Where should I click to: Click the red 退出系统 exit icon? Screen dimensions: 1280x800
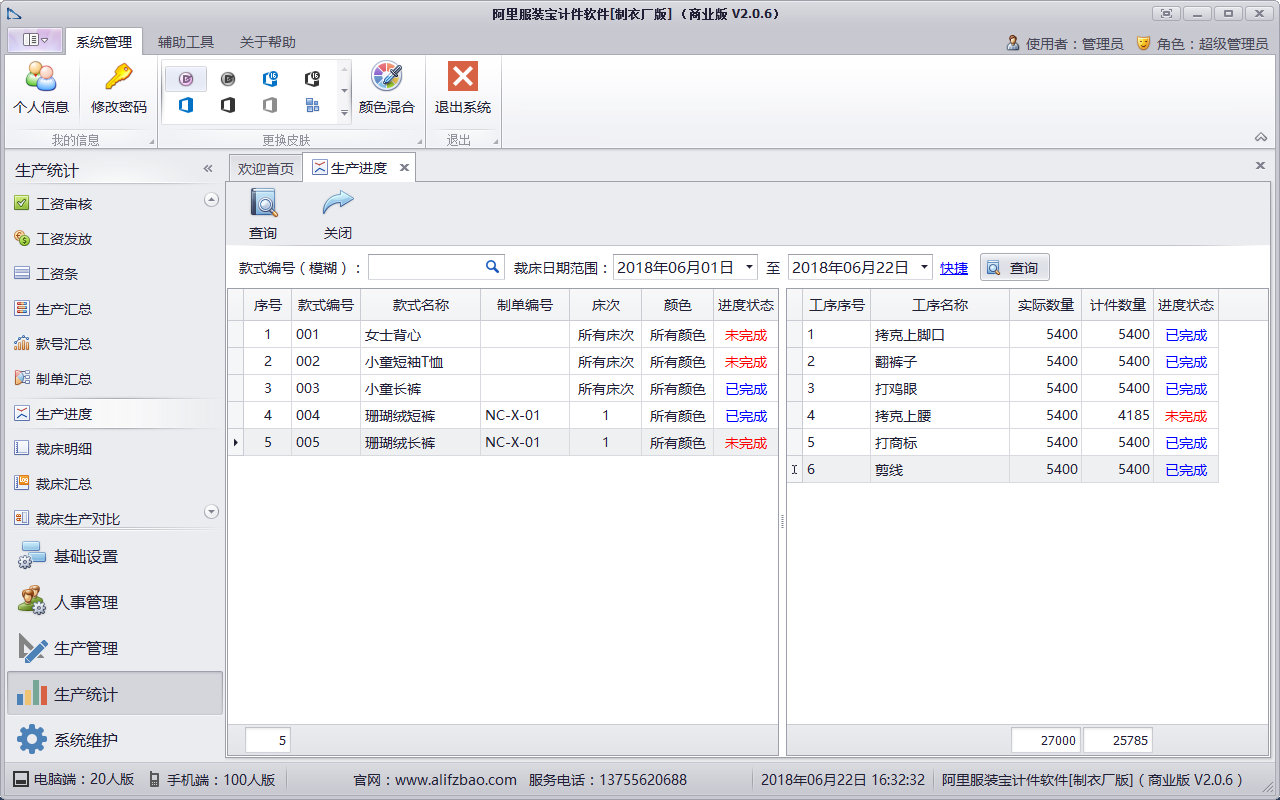click(x=462, y=77)
